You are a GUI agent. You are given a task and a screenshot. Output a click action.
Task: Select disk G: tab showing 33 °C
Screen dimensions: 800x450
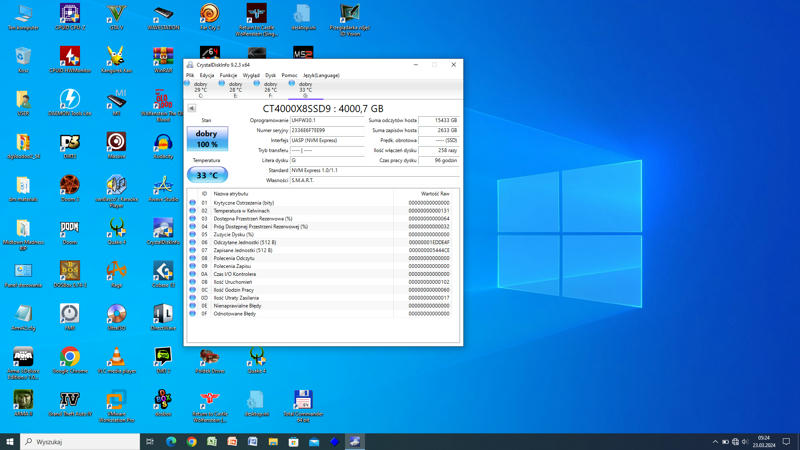coord(305,89)
